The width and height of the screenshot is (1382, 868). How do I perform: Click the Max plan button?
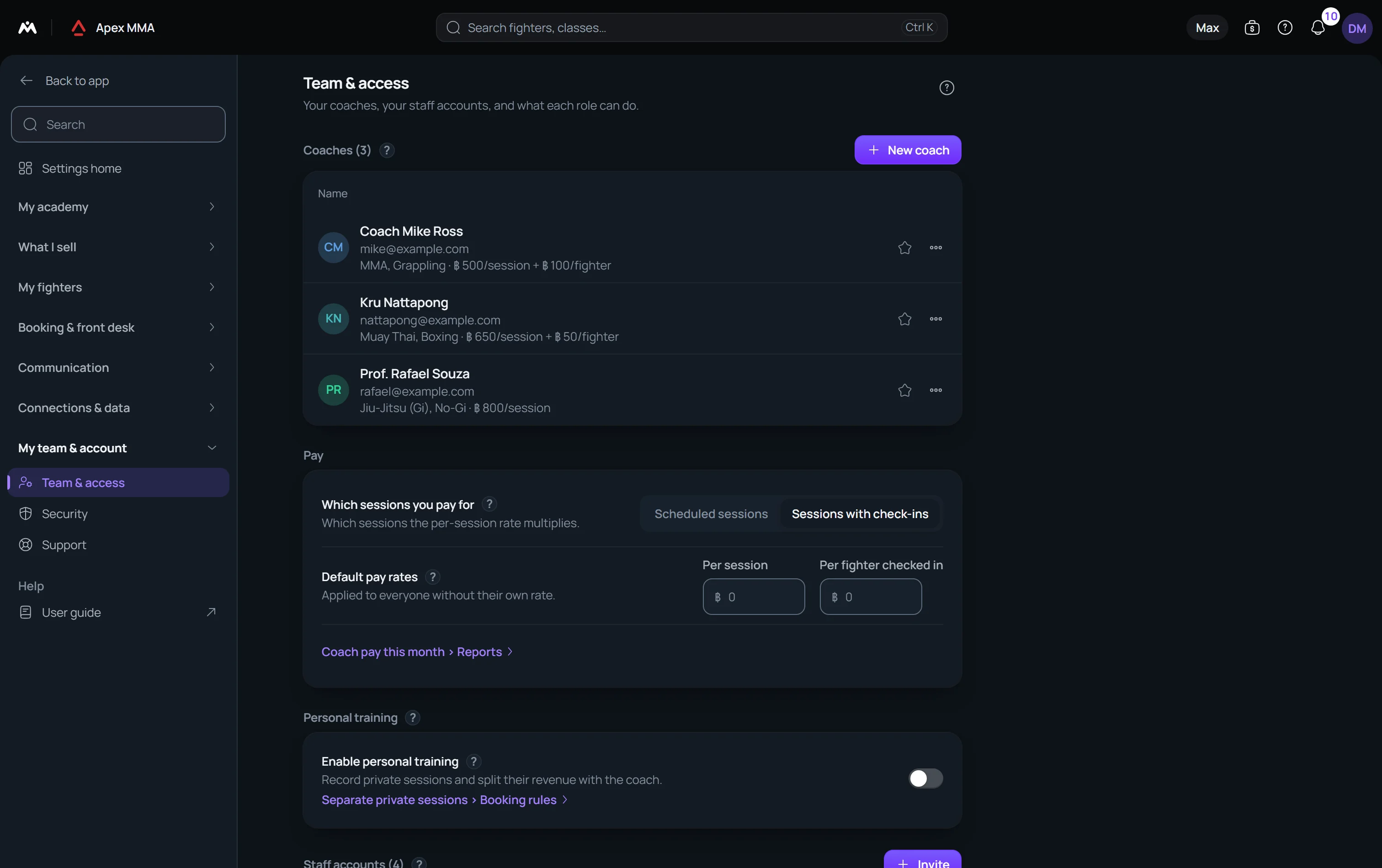1207,27
